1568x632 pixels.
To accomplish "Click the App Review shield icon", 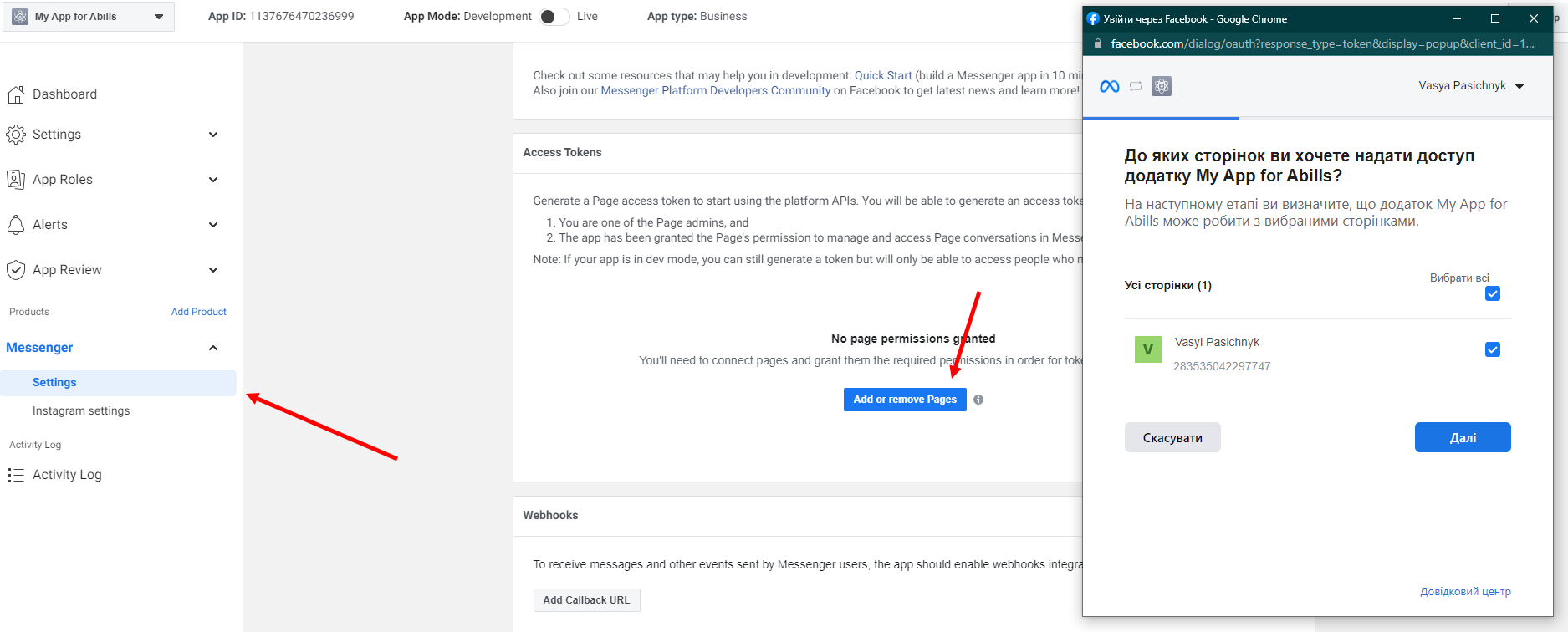I will (16, 270).
